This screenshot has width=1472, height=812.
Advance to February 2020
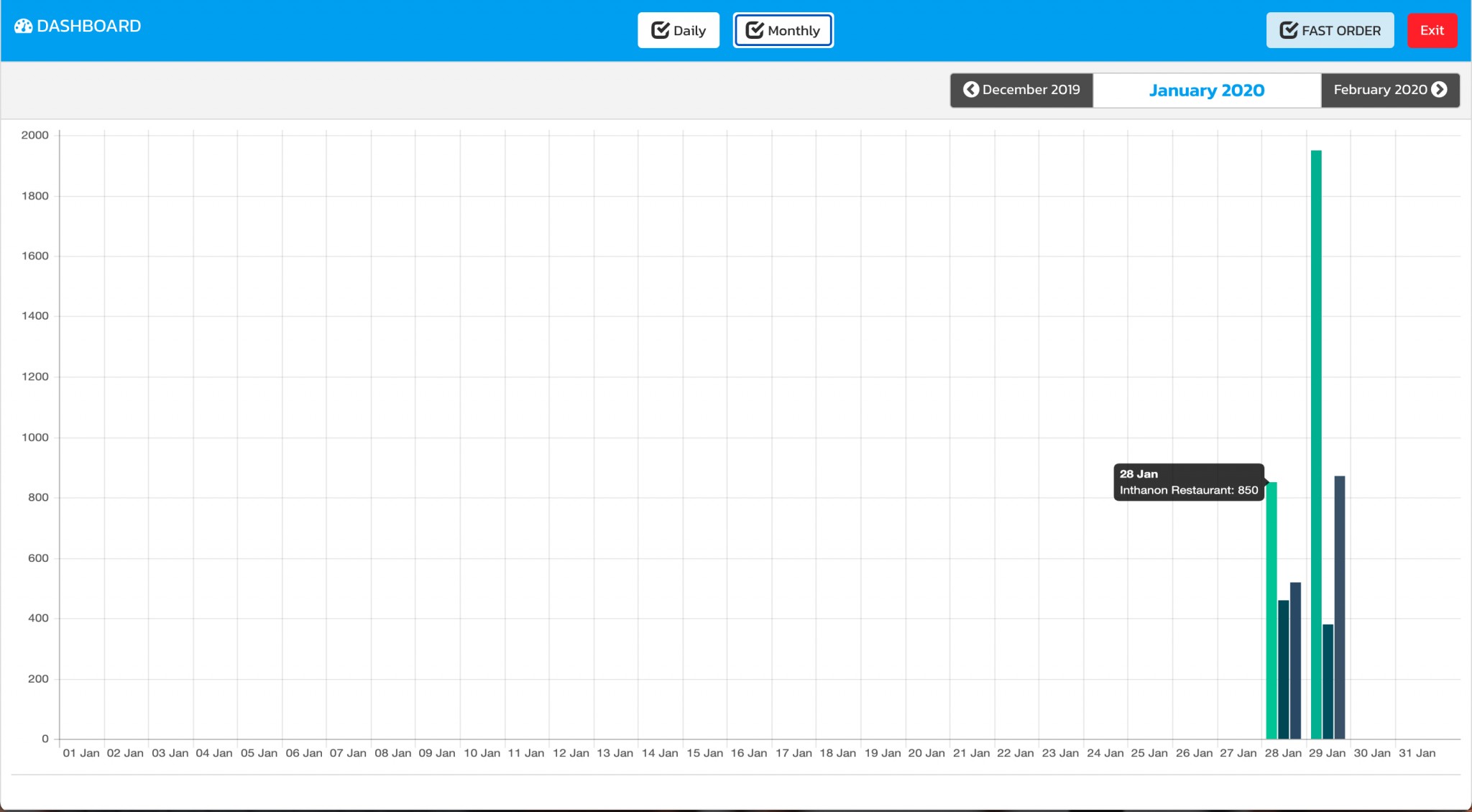point(1390,90)
